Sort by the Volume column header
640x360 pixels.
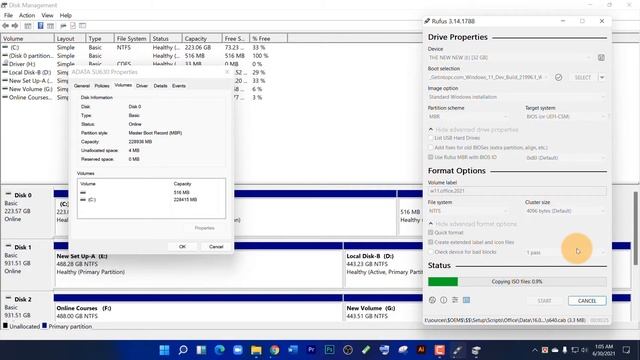click(x=27, y=38)
